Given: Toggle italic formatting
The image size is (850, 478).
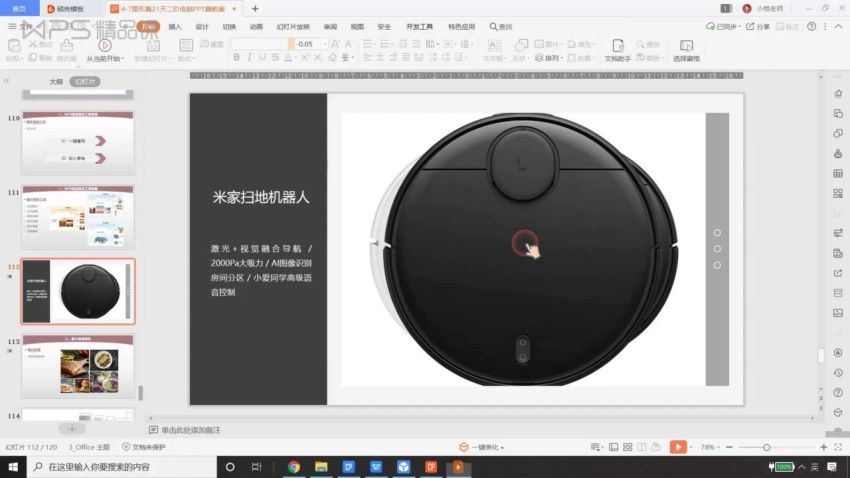Looking at the screenshot, I should 249,57.
